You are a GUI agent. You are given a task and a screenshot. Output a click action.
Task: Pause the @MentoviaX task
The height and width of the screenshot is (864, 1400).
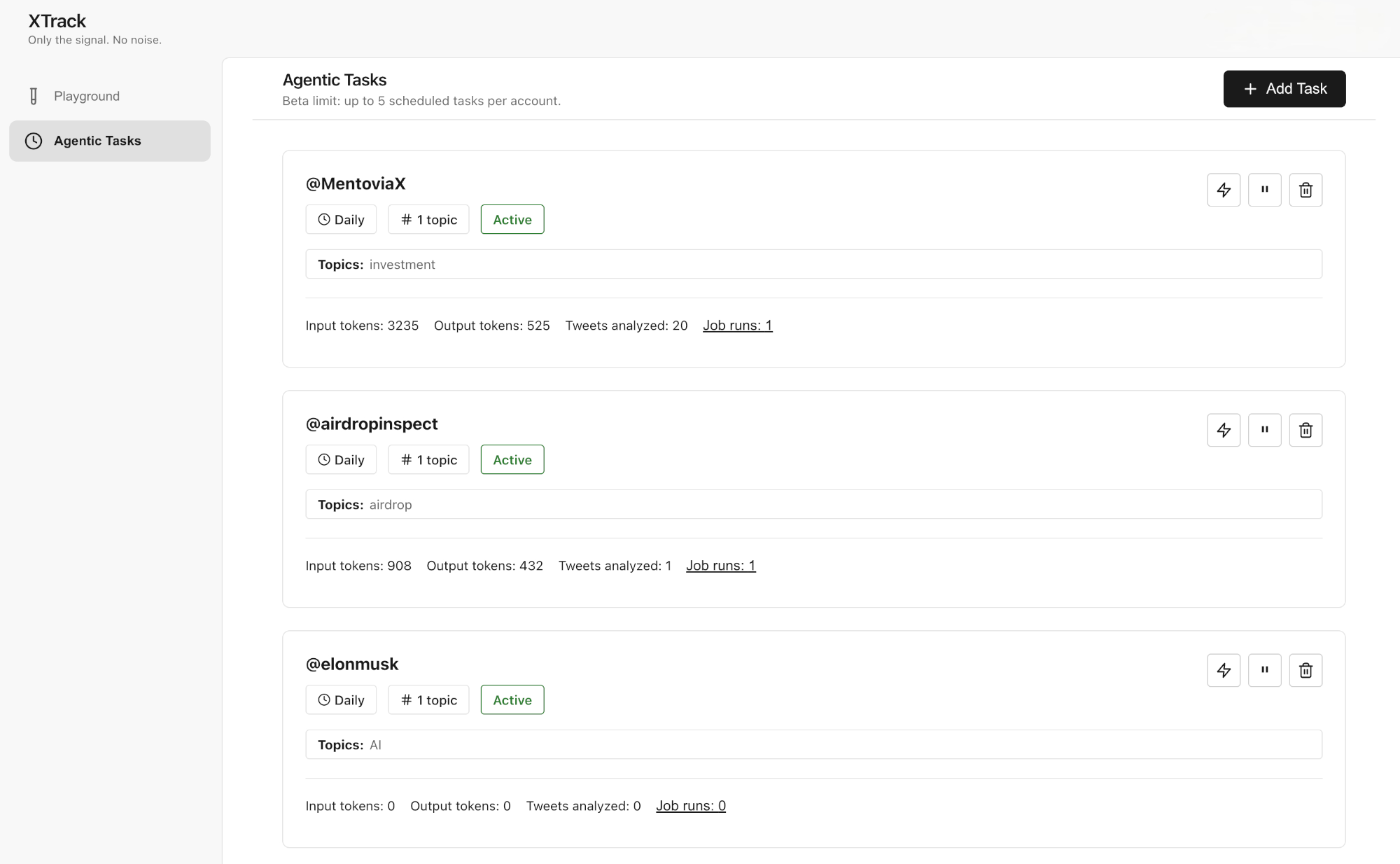coord(1264,189)
